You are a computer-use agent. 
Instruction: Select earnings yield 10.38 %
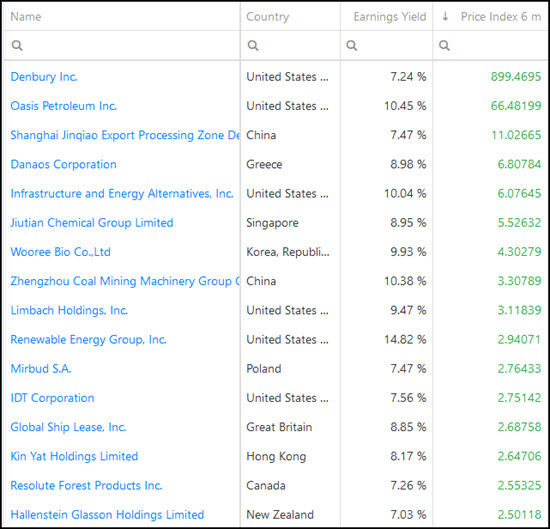(405, 281)
